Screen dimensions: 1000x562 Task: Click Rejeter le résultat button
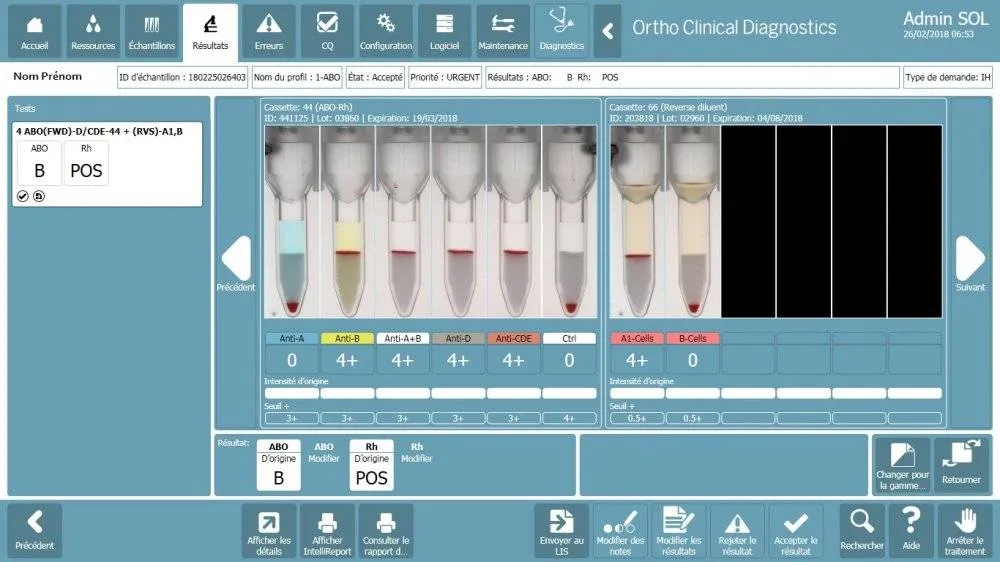tap(737, 530)
